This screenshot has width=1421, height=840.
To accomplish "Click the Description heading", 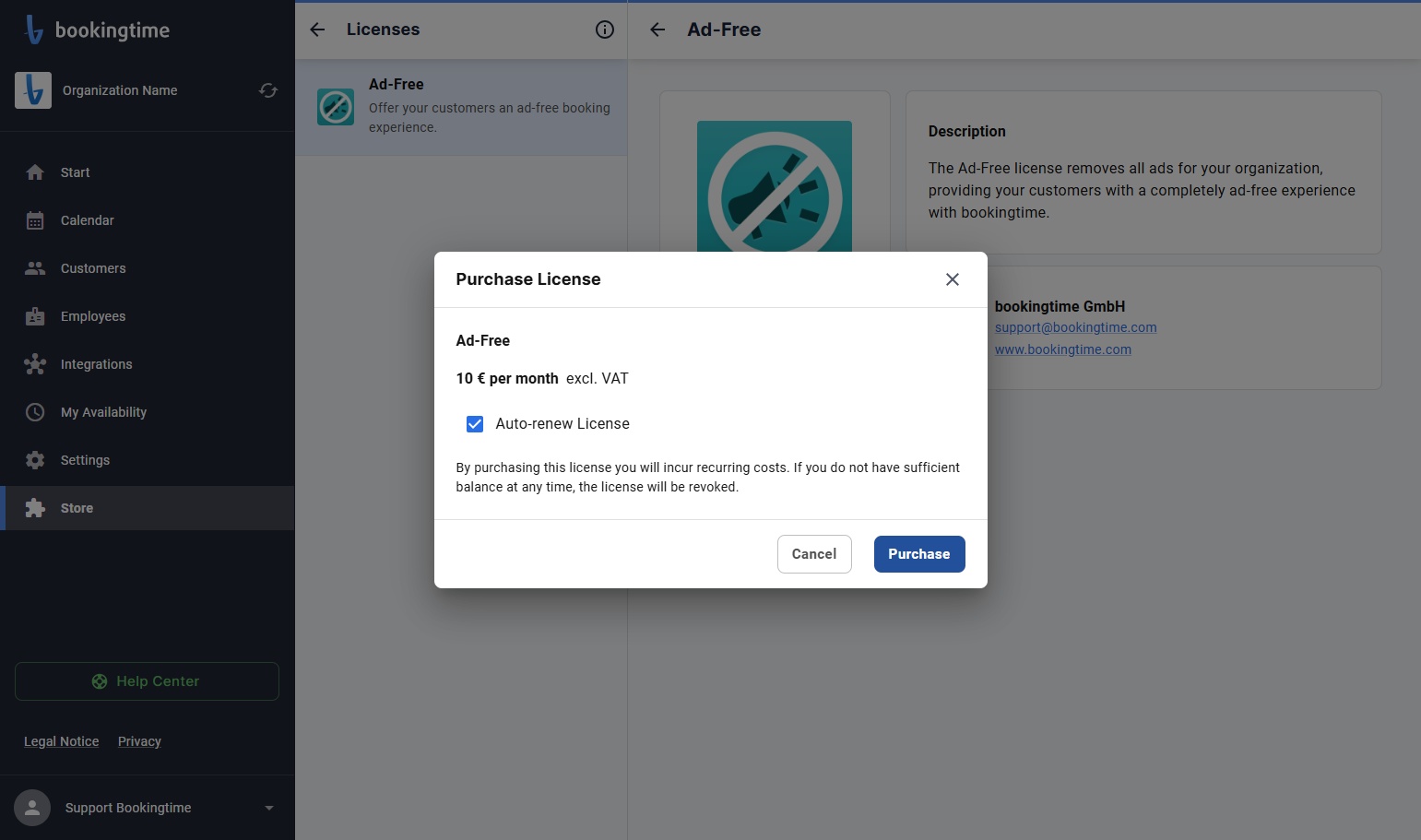I will (967, 131).
